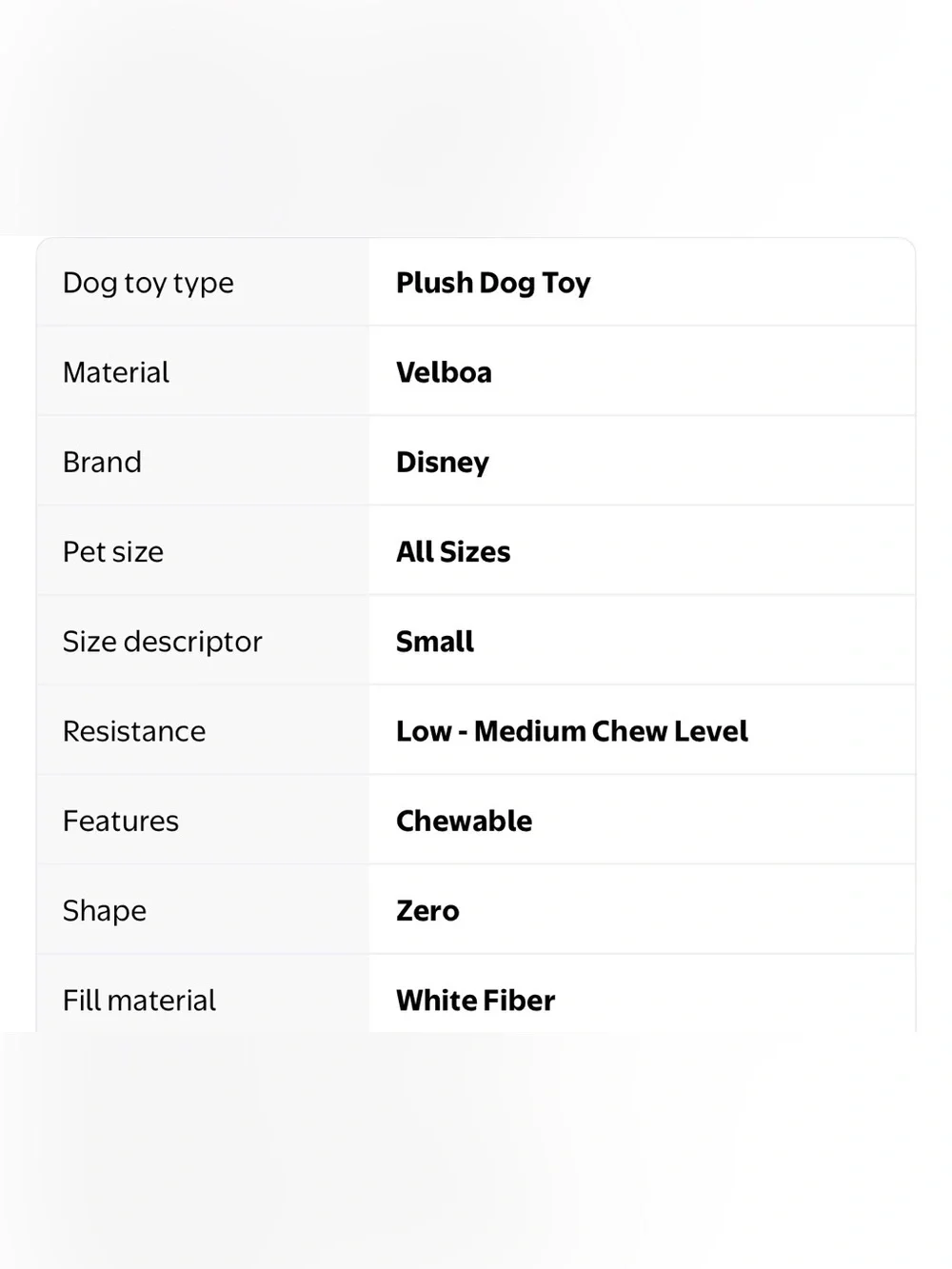
Task: Click blank area below the specs table
Action: (476, 1150)
